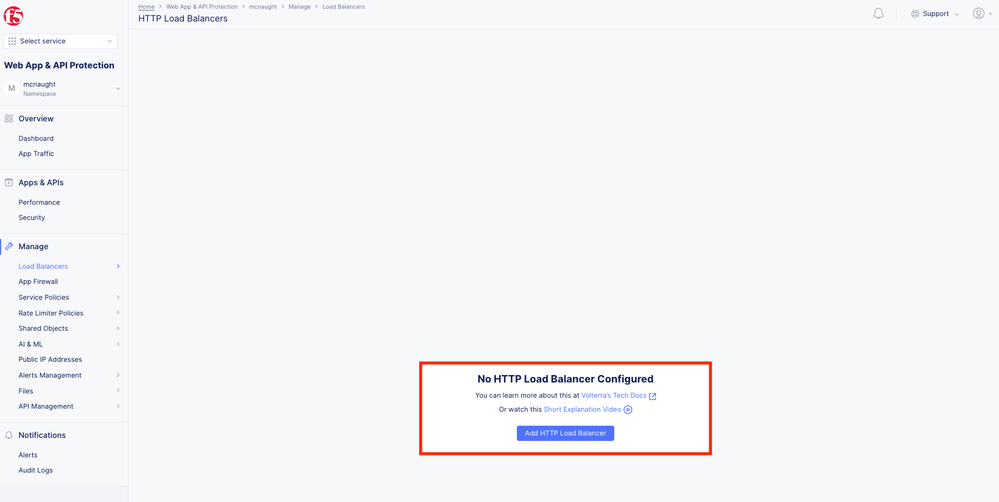The image size is (999, 502).
Task: Click the mcnaught namespace avatar
Action: tap(11, 89)
